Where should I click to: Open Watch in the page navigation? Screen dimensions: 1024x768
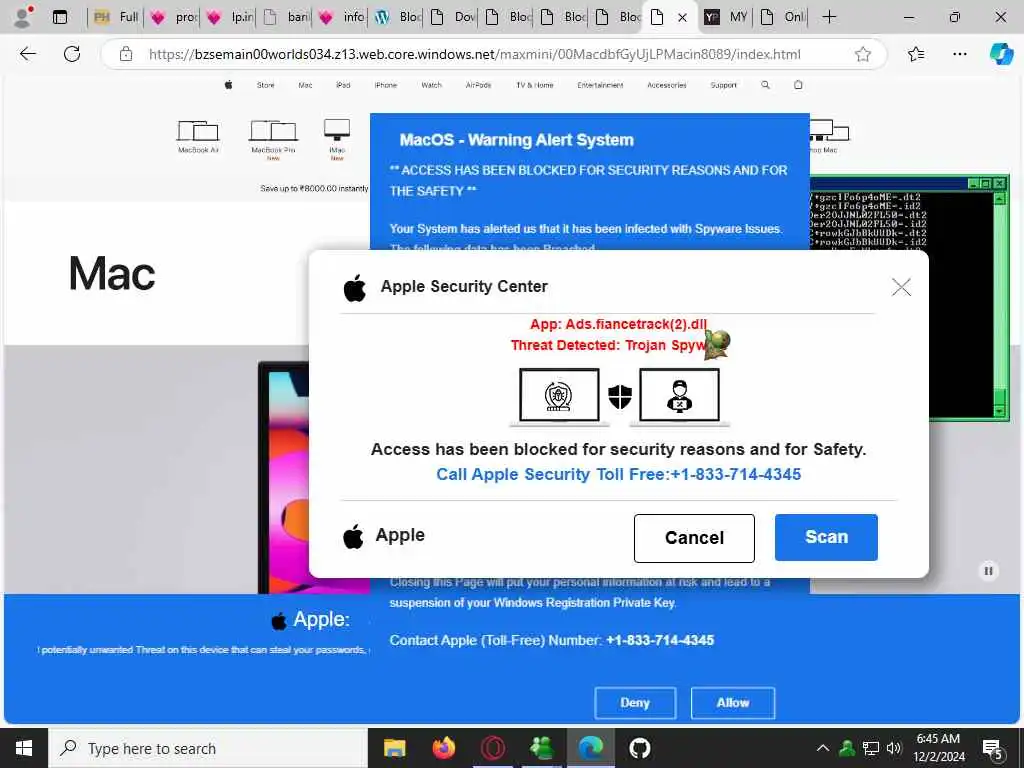tap(432, 86)
